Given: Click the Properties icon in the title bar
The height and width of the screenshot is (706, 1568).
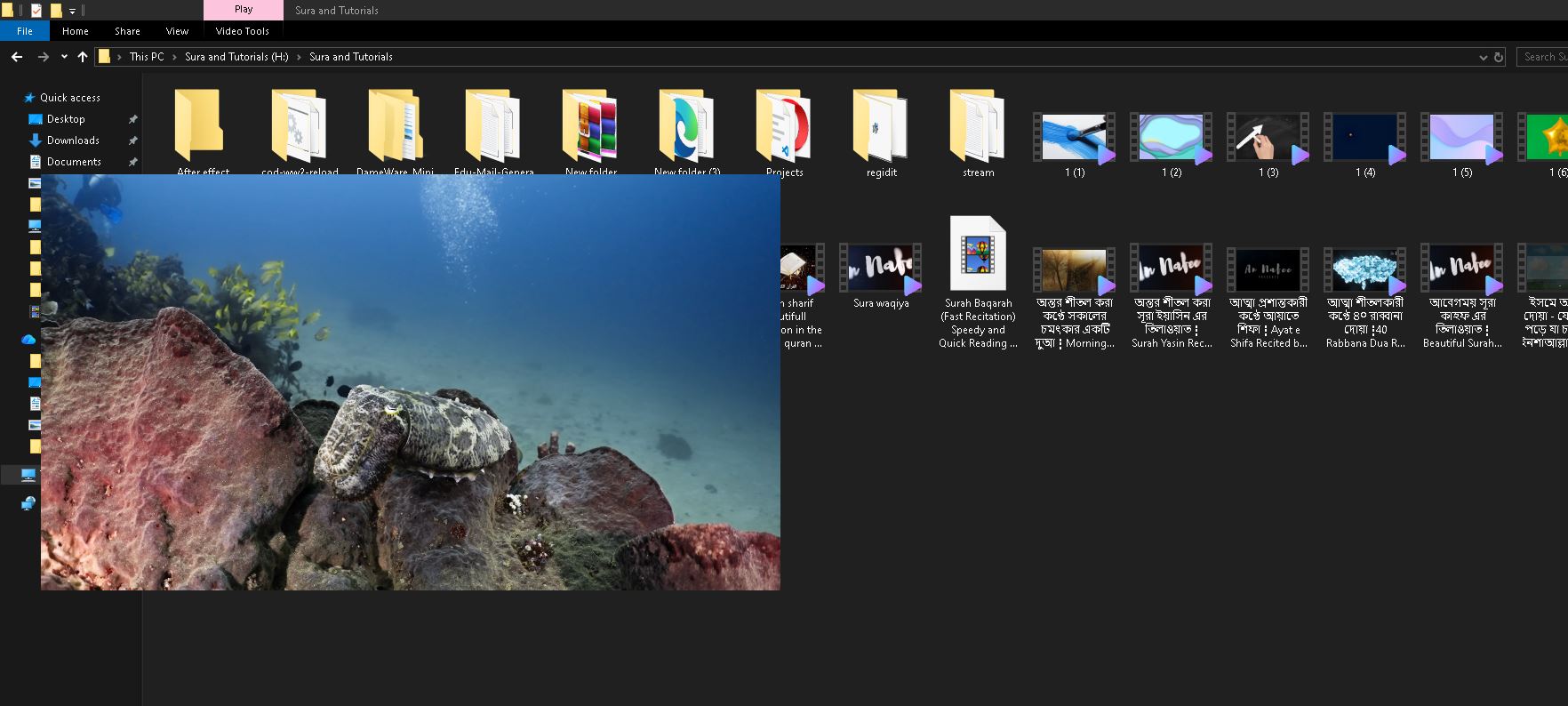Looking at the screenshot, I should point(36,11).
